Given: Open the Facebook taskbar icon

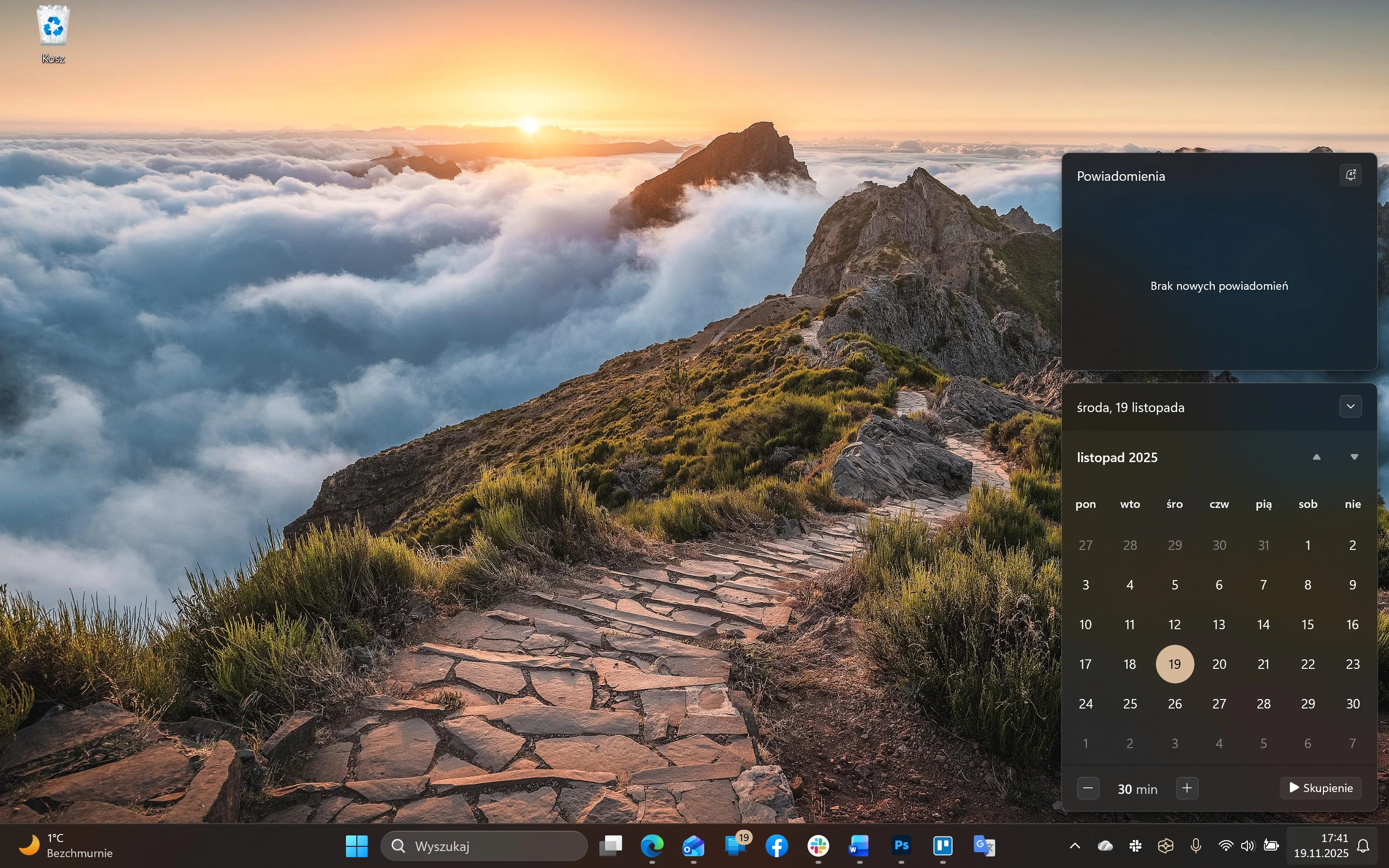Looking at the screenshot, I should [x=776, y=845].
